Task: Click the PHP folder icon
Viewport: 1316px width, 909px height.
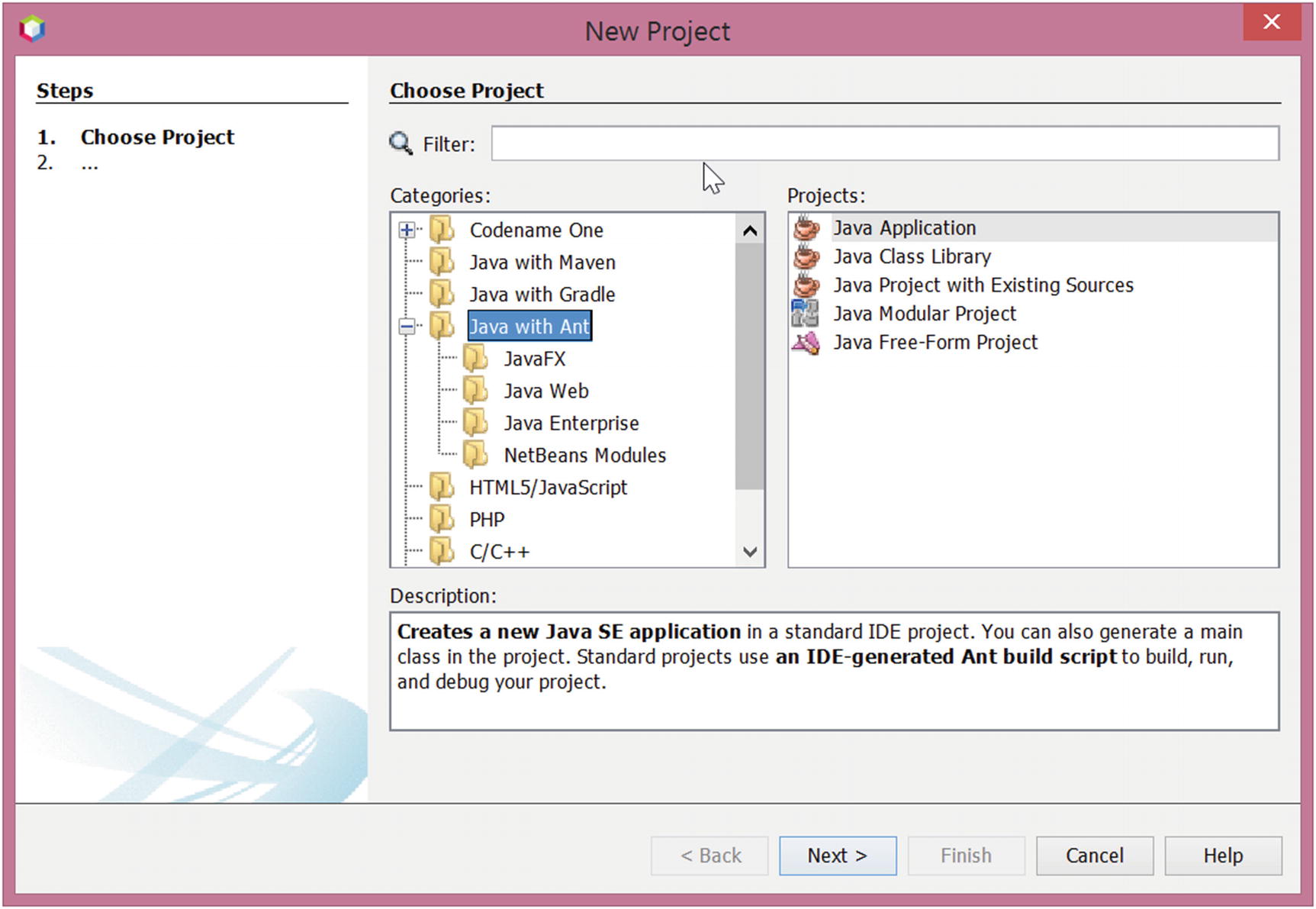Action: [x=442, y=518]
